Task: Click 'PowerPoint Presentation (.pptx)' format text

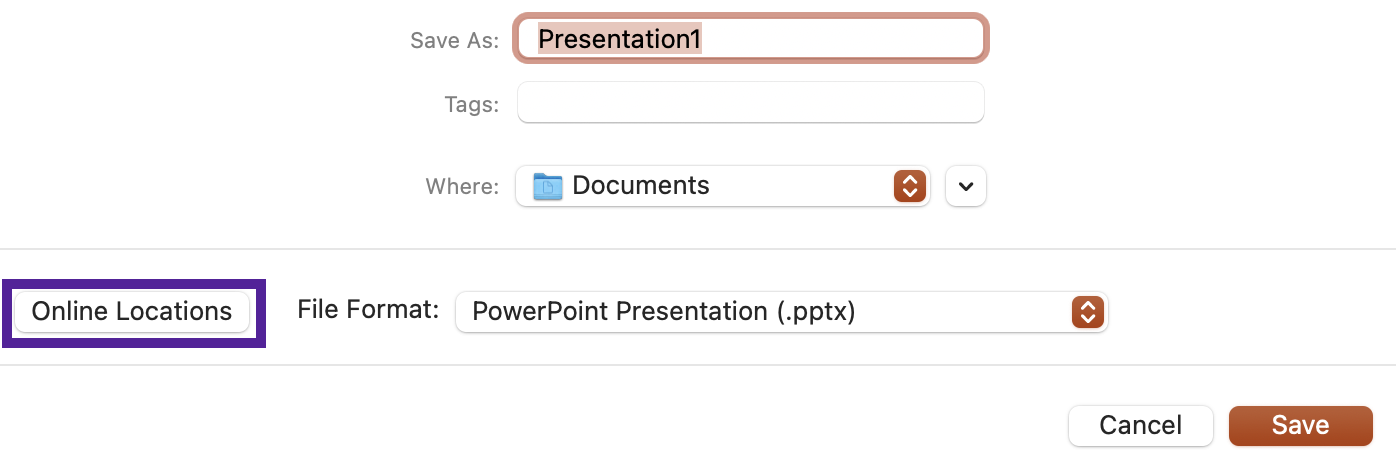Action: pyautogui.click(x=663, y=312)
